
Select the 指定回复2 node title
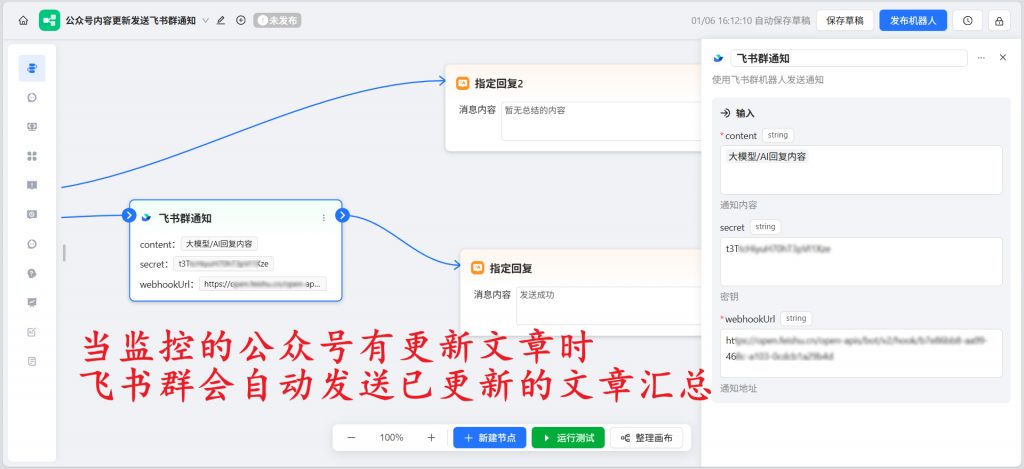click(x=499, y=83)
